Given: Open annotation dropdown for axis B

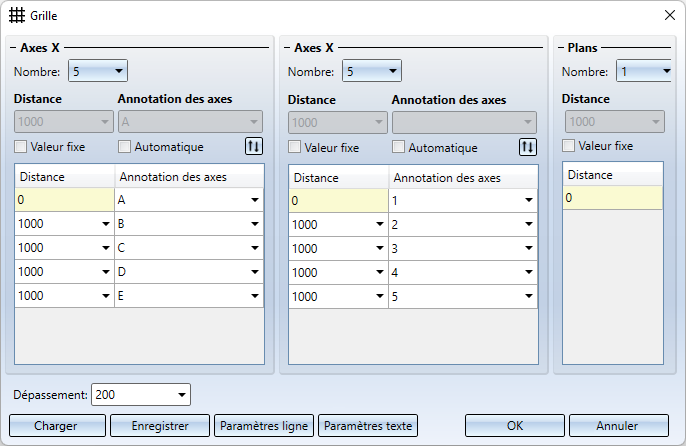Looking at the screenshot, I should (255, 225).
